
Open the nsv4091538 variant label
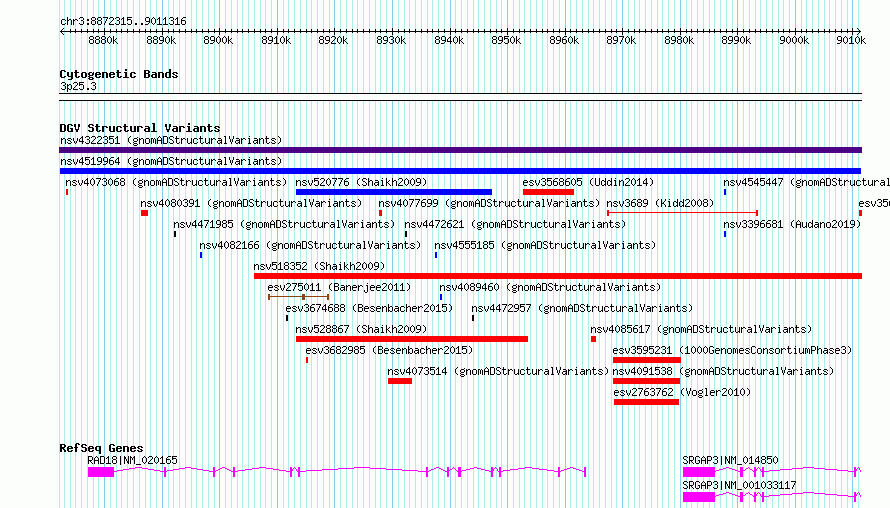(723, 371)
